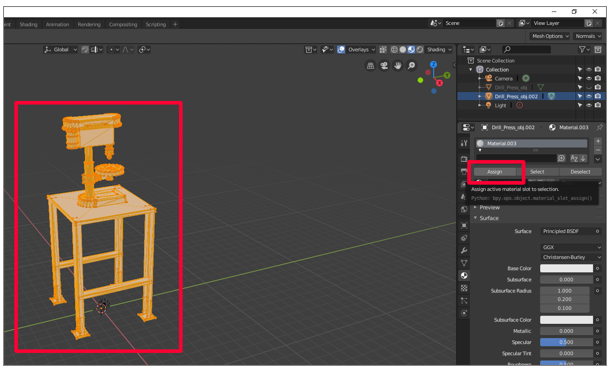
Task: Click the outliner search field
Action: (527, 49)
